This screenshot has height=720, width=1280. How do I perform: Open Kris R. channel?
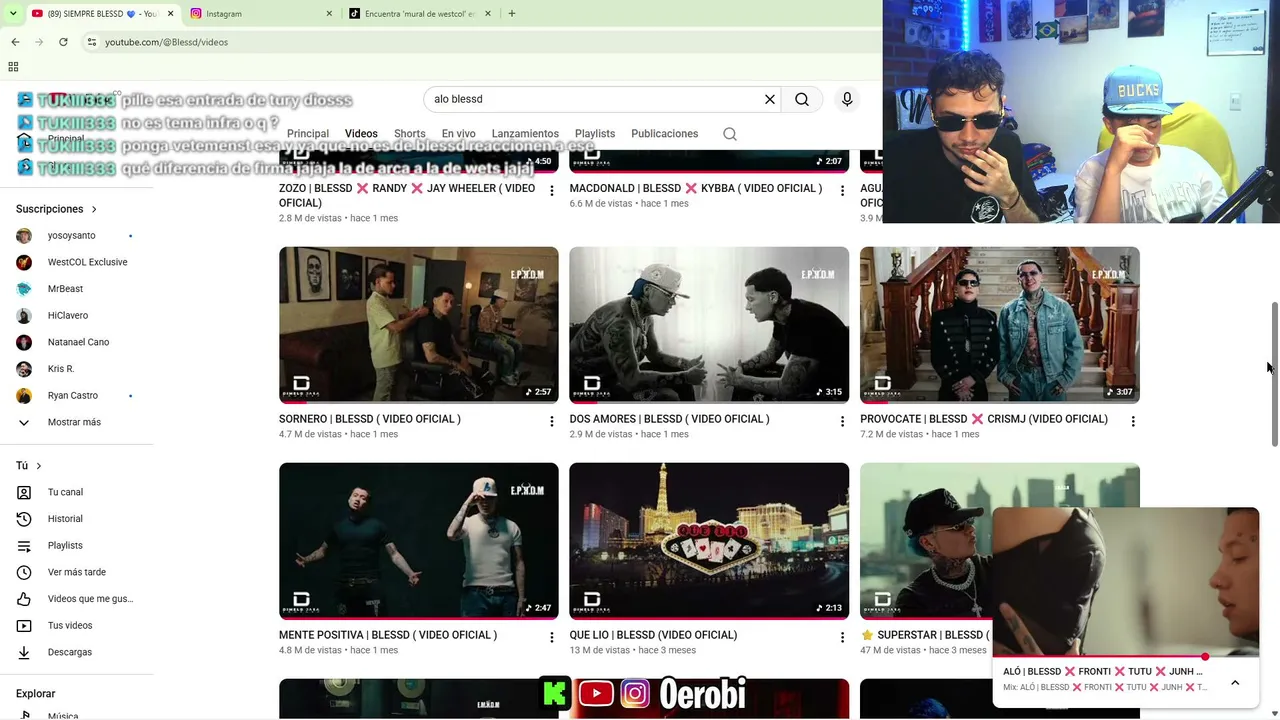click(x=61, y=369)
